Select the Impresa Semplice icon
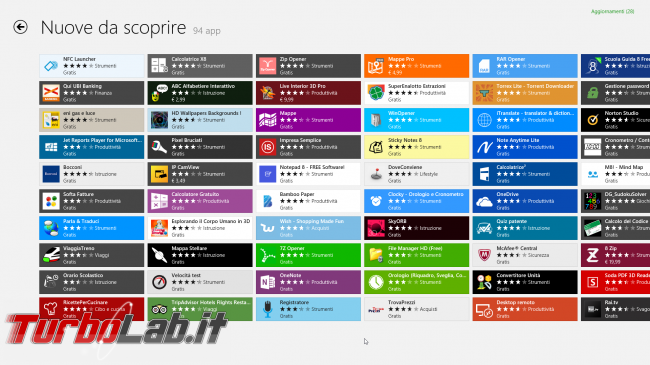The image size is (650, 365). 267,147
